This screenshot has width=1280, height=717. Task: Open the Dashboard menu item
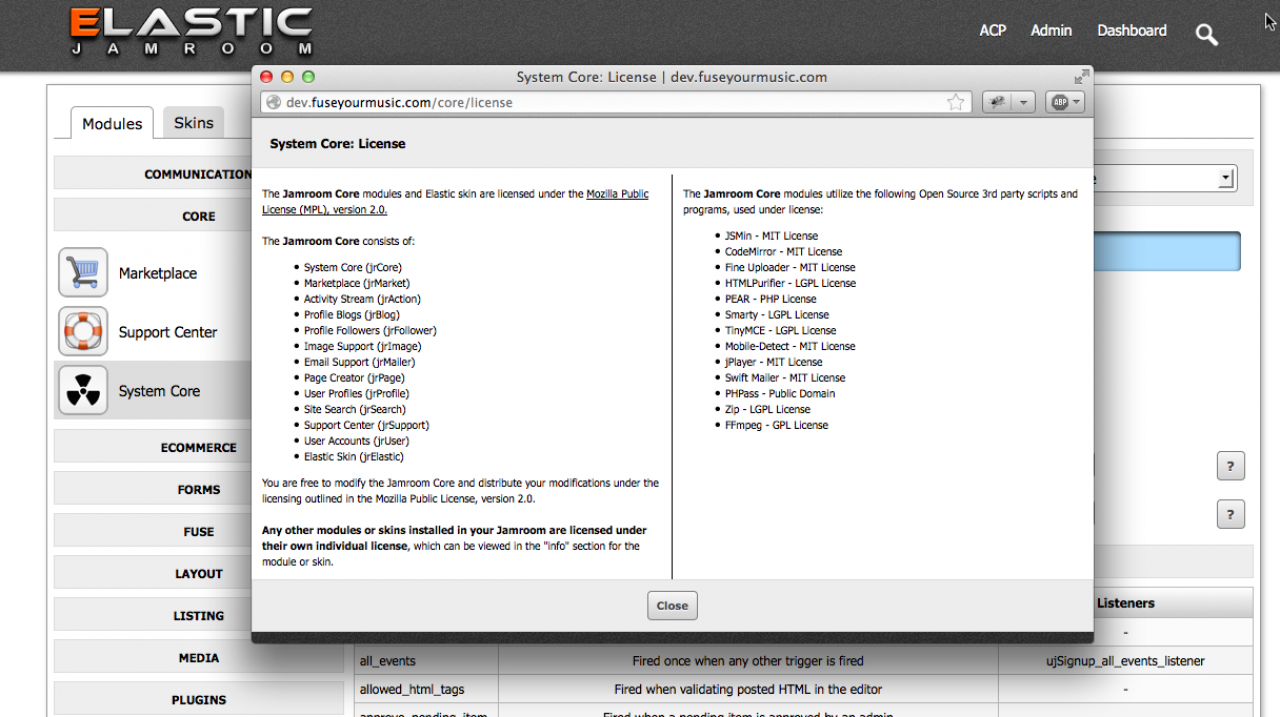1131,31
